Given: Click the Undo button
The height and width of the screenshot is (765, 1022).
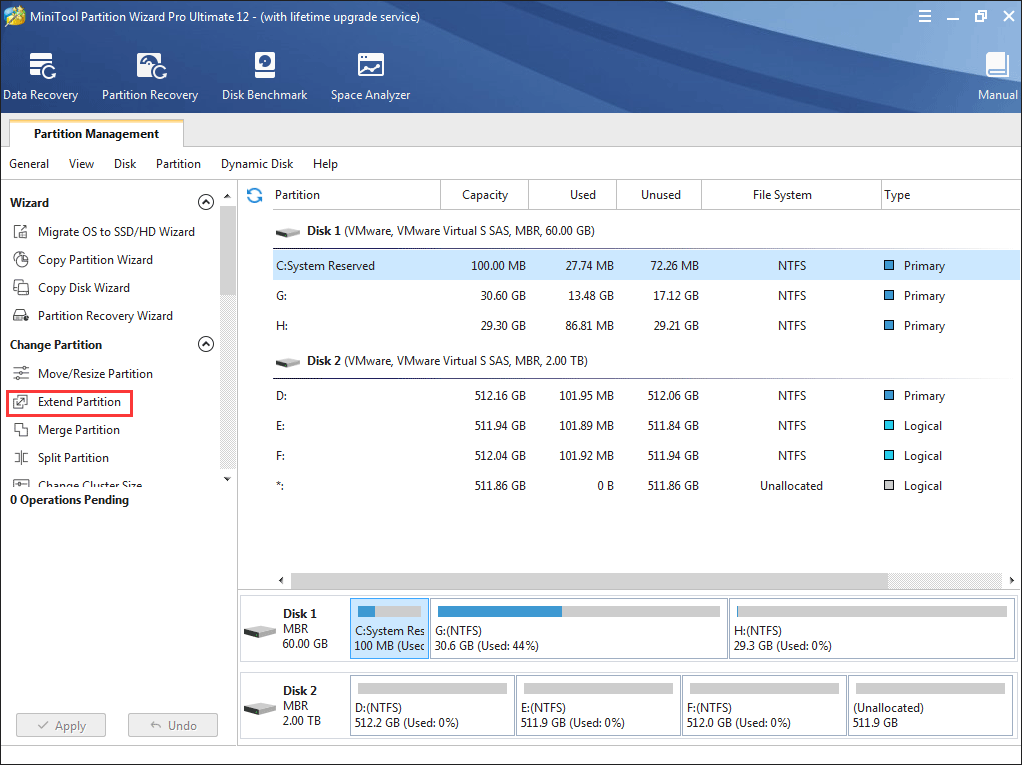Looking at the screenshot, I should click(x=173, y=725).
